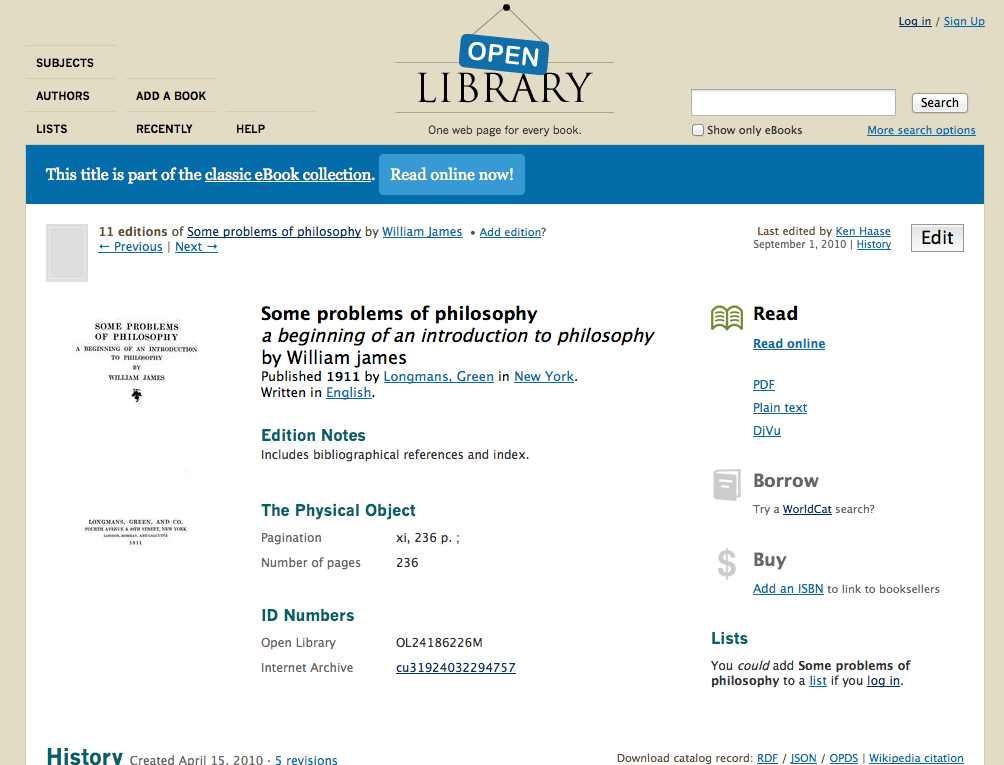Download the PDF version
Viewport: 1004px width, 765px height.
(x=764, y=385)
